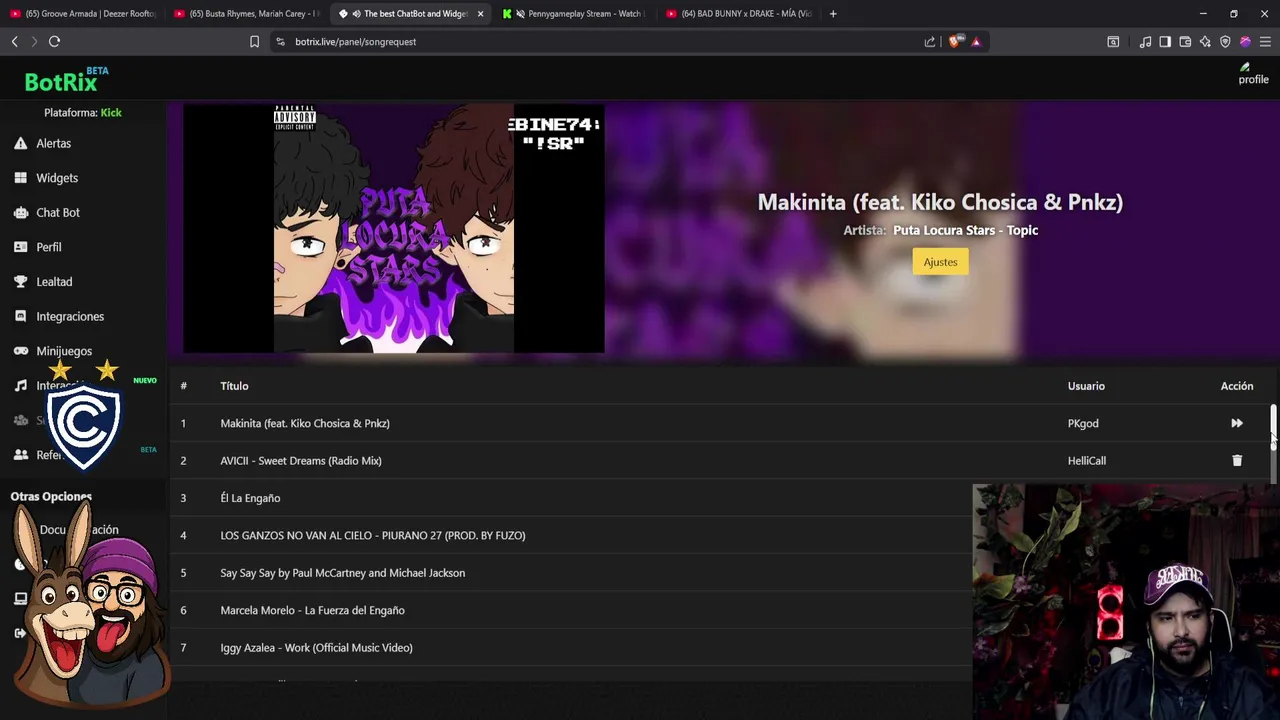
Task: Click the Minijuegos gamepad icon
Action: pyautogui.click(x=20, y=351)
